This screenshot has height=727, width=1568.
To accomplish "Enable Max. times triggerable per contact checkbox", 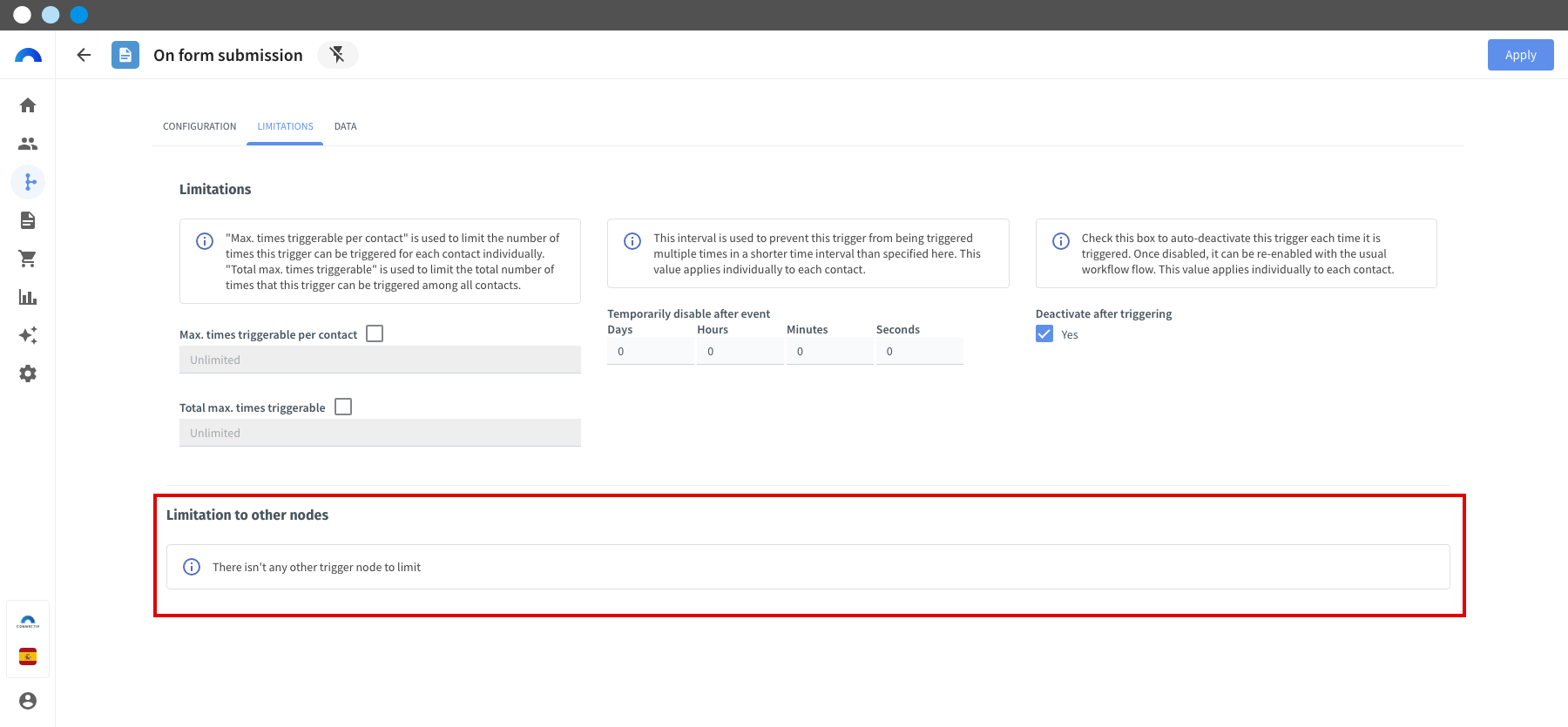I will point(375,333).
